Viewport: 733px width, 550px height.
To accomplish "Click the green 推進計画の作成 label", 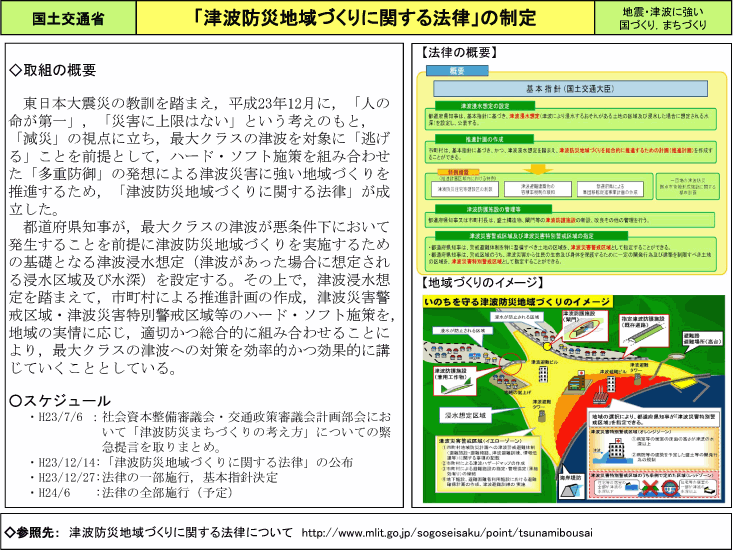I will coord(484,139).
